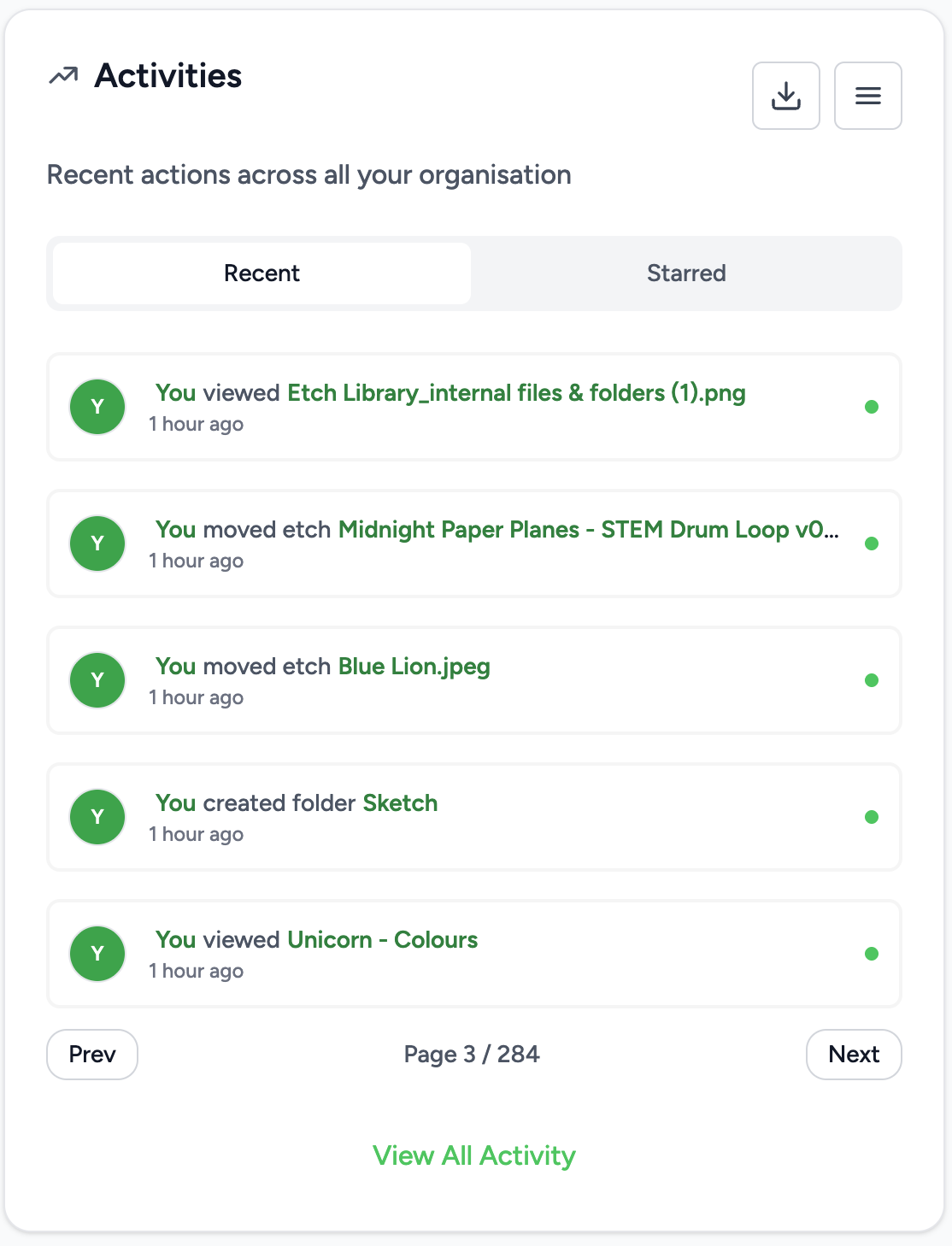The width and height of the screenshot is (952, 1246).
Task: Click green status dot on Midnight Paper Planes row
Action: (x=872, y=544)
